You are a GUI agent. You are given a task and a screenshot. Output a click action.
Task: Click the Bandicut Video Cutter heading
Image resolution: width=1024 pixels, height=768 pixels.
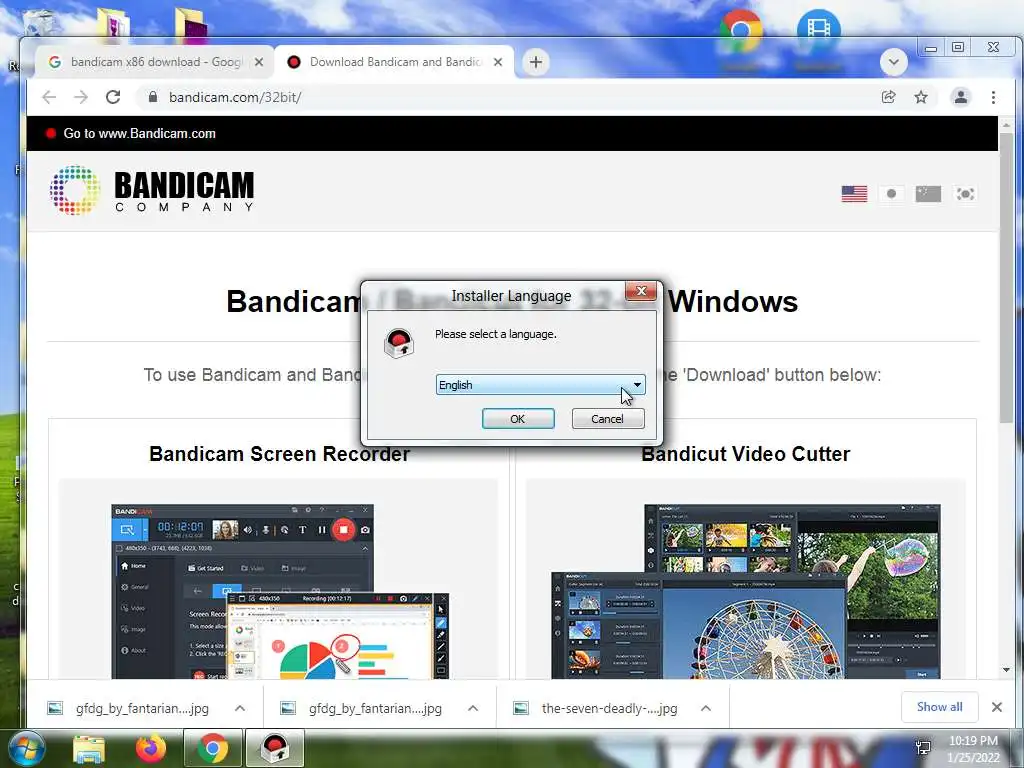[x=746, y=454]
